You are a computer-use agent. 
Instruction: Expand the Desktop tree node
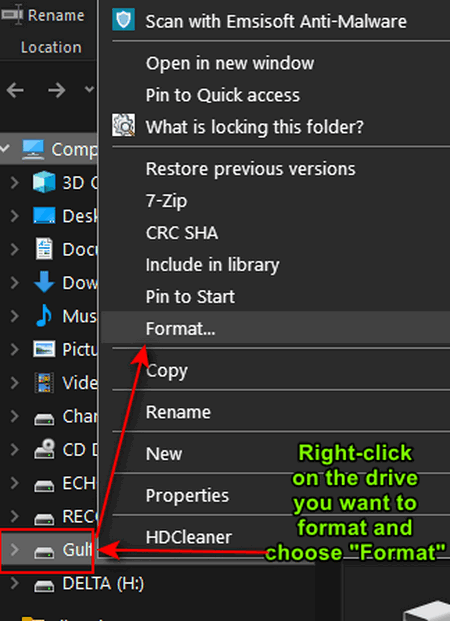click(15, 216)
